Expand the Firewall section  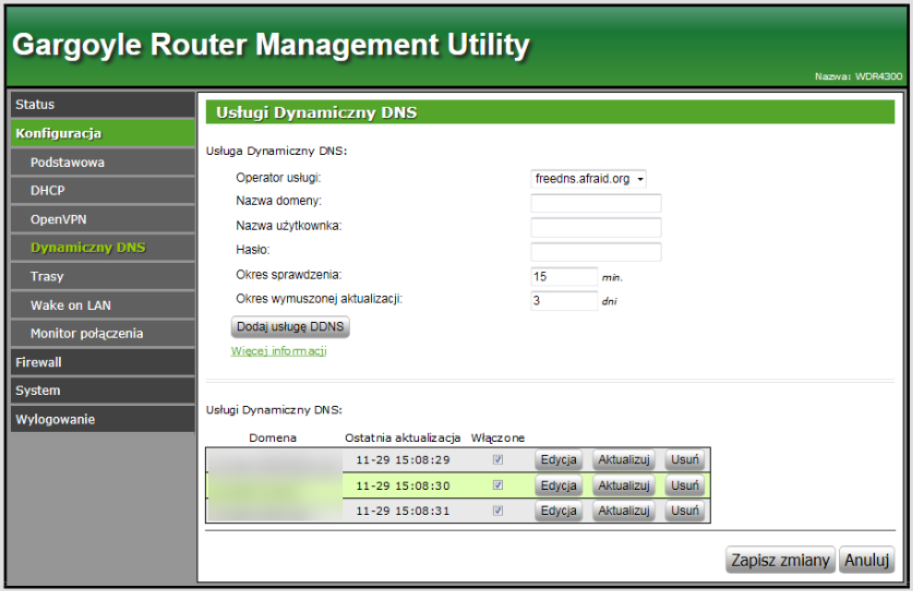(x=100, y=362)
